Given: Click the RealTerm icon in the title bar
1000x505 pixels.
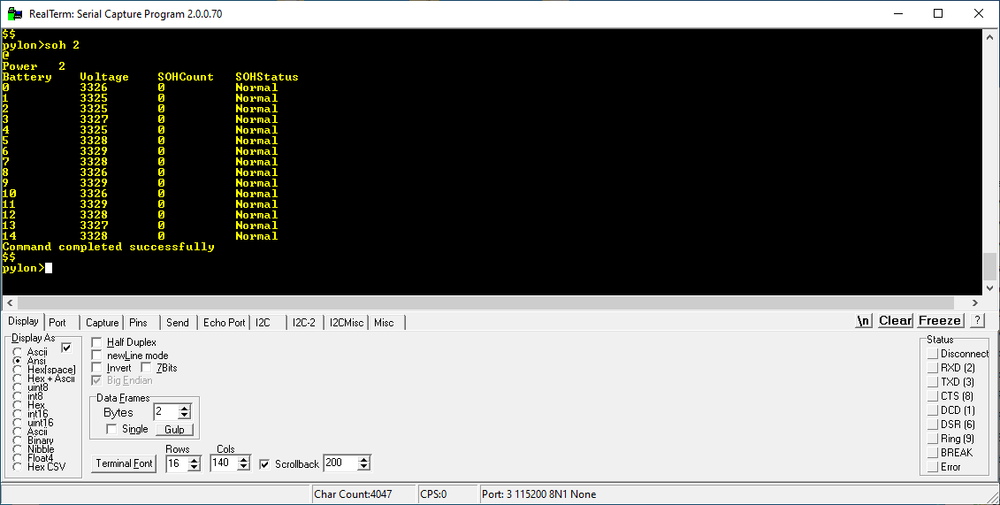Looking at the screenshot, I should [x=13, y=13].
